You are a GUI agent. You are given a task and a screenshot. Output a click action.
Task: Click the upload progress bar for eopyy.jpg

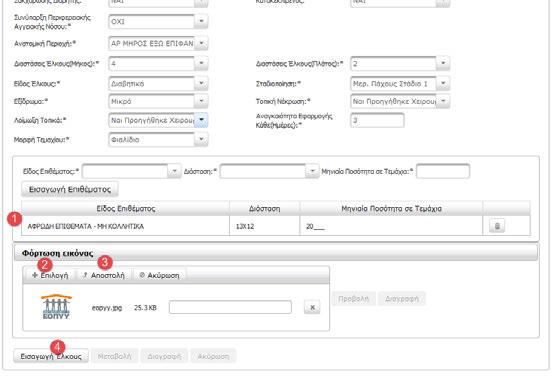tap(230, 307)
